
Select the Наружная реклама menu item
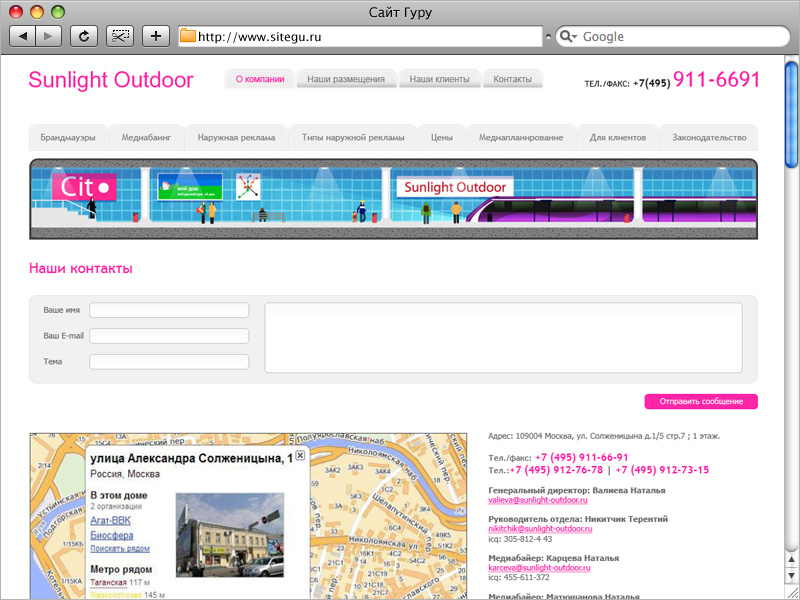236,137
